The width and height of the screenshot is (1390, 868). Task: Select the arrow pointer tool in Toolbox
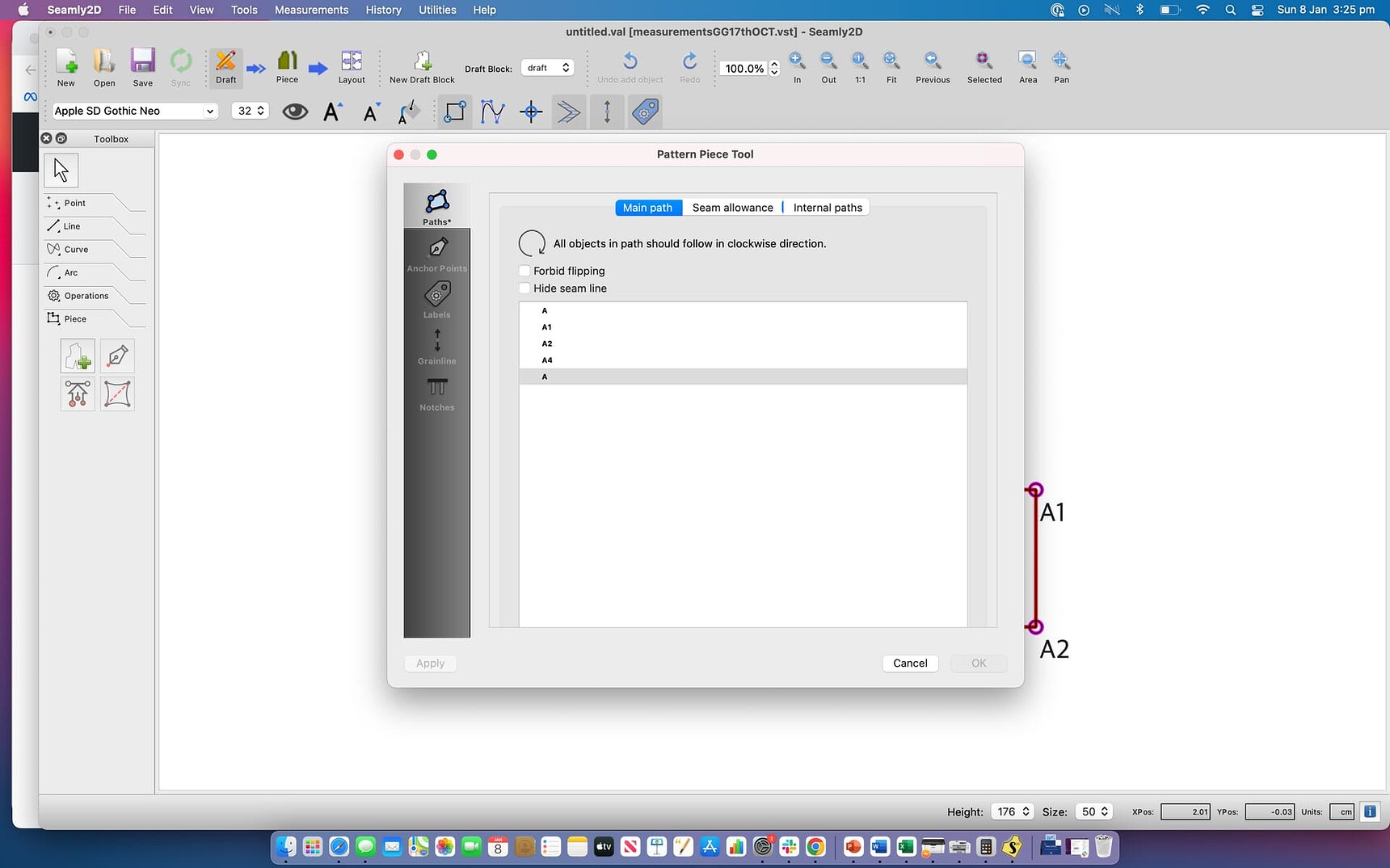(60, 170)
